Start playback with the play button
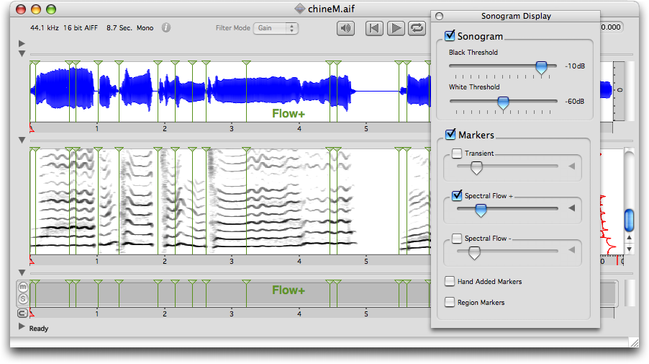 [x=396, y=28]
